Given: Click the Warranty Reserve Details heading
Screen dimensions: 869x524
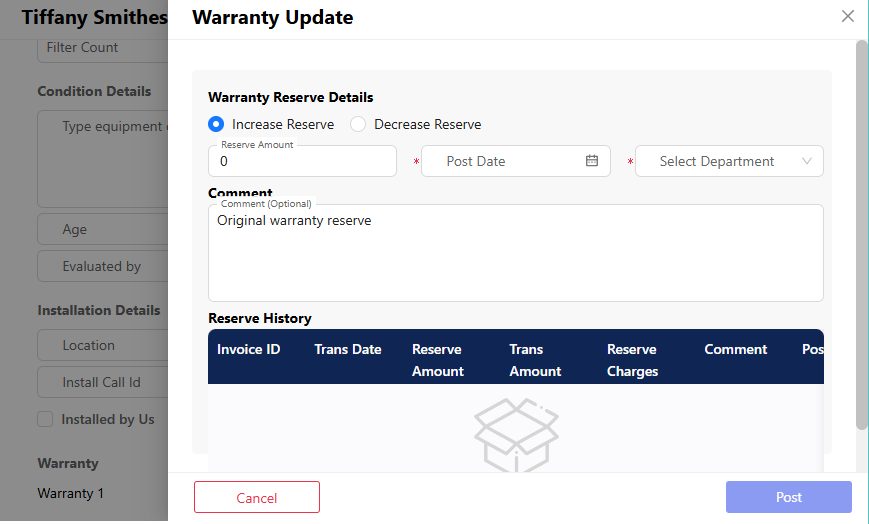Looking at the screenshot, I should (x=290, y=97).
